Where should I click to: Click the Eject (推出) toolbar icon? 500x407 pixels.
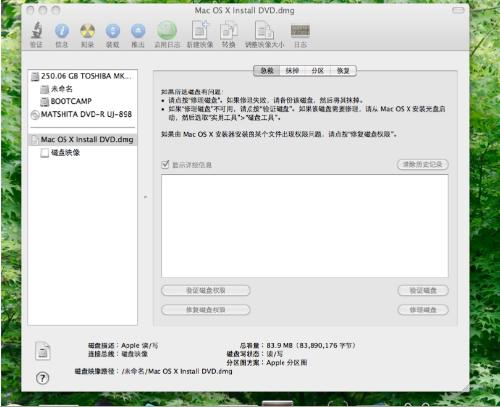(x=138, y=31)
